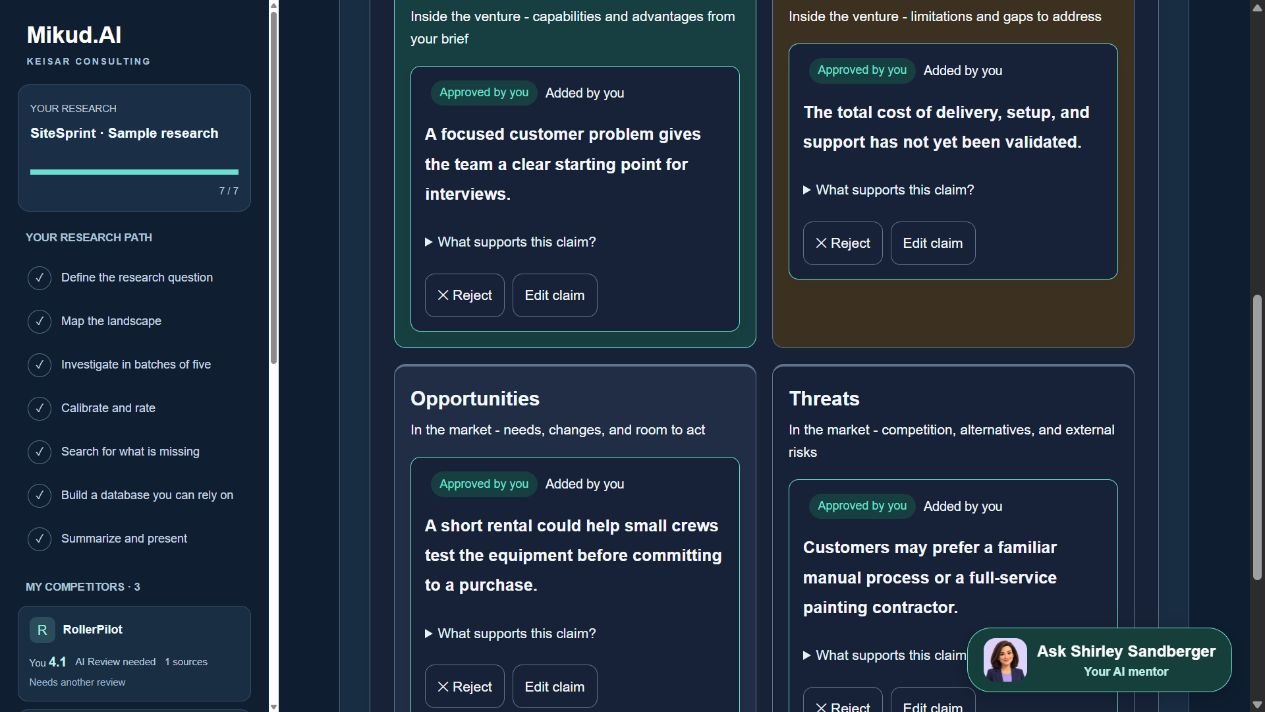The height and width of the screenshot is (712, 1265).
Task: Click the check icon beside Summarize and present
Action: [39, 538]
